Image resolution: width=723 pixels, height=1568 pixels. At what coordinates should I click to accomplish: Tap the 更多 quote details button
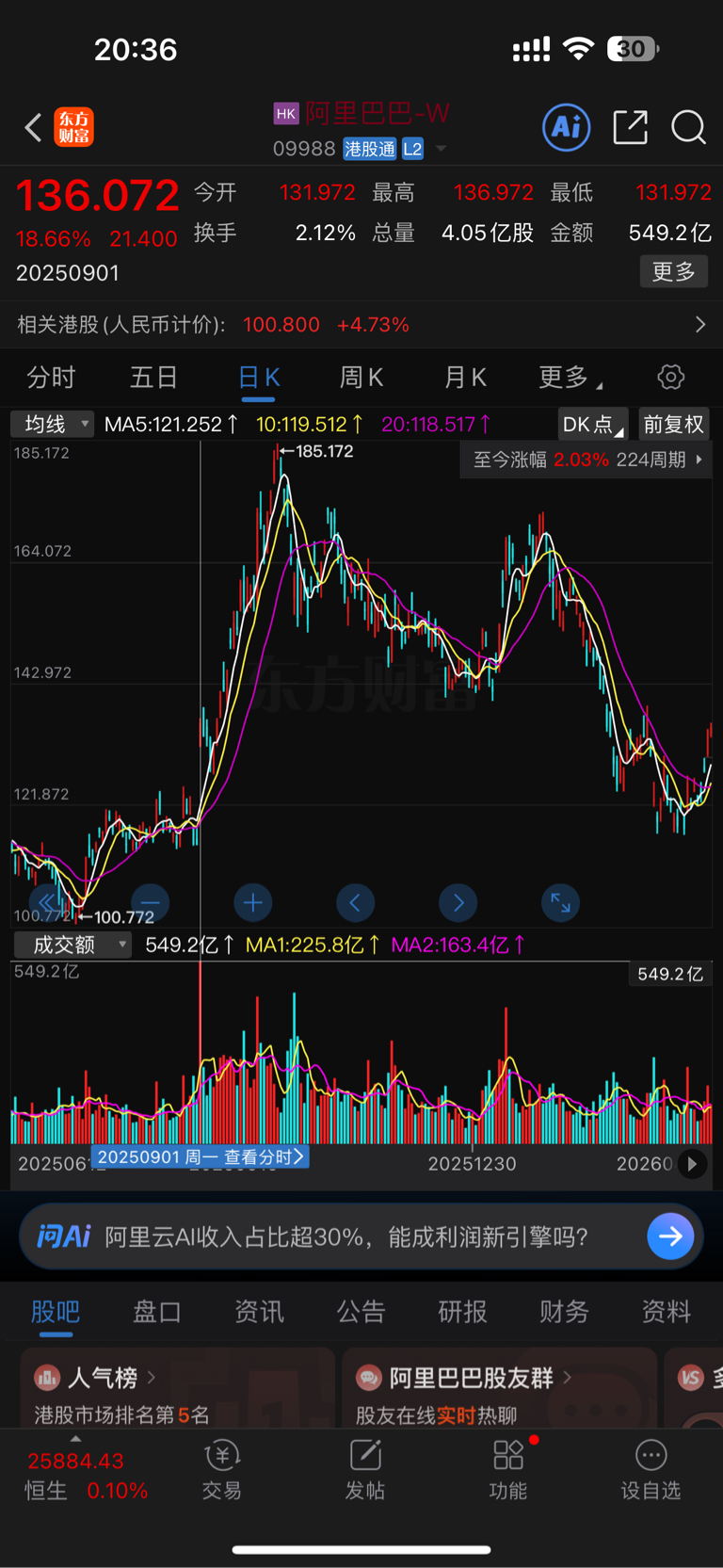coord(673,272)
